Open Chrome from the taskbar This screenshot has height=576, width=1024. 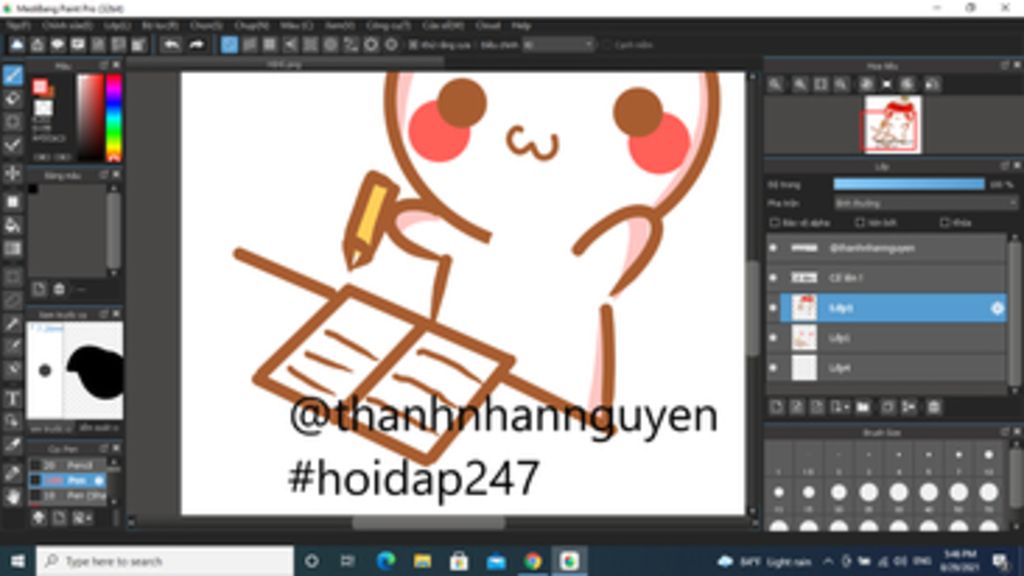pyautogui.click(x=532, y=561)
